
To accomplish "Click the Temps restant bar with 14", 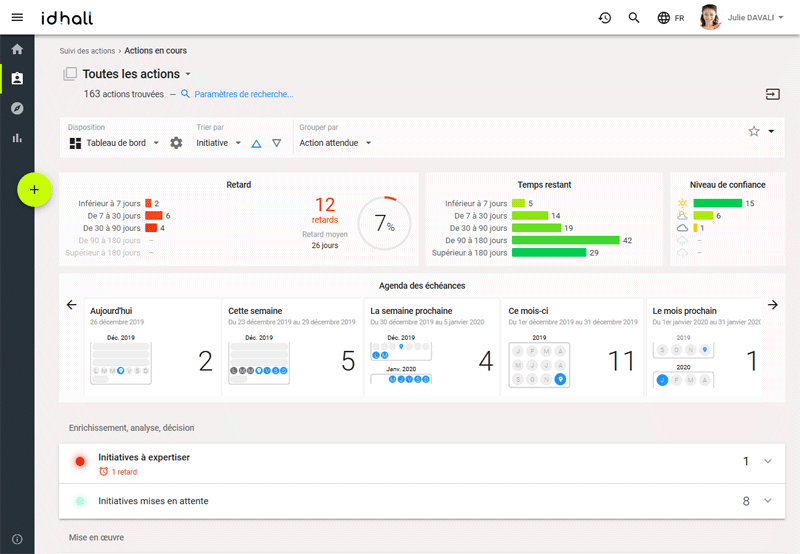I will (x=530, y=216).
